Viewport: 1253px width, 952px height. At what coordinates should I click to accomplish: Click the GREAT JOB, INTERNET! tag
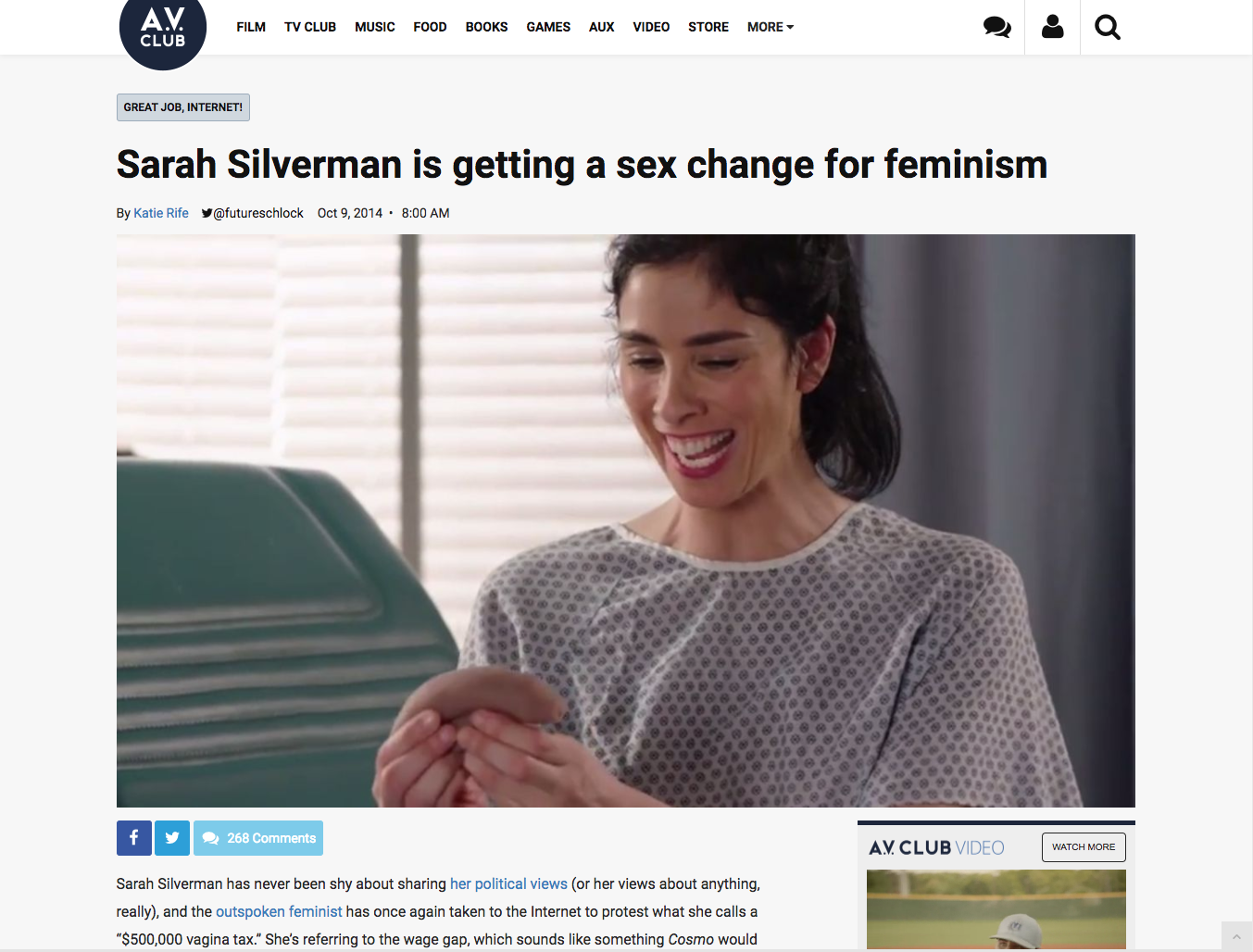click(183, 107)
